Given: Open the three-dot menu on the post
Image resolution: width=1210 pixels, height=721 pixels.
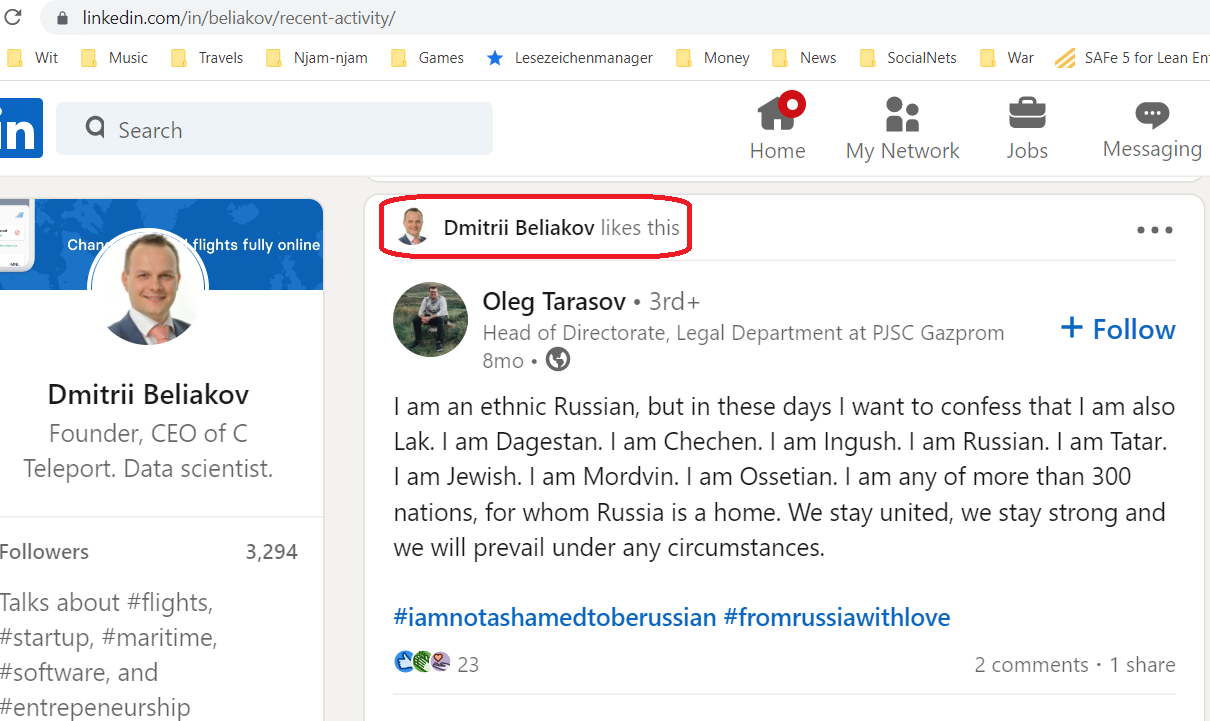Looking at the screenshot, I should 1155,230.
